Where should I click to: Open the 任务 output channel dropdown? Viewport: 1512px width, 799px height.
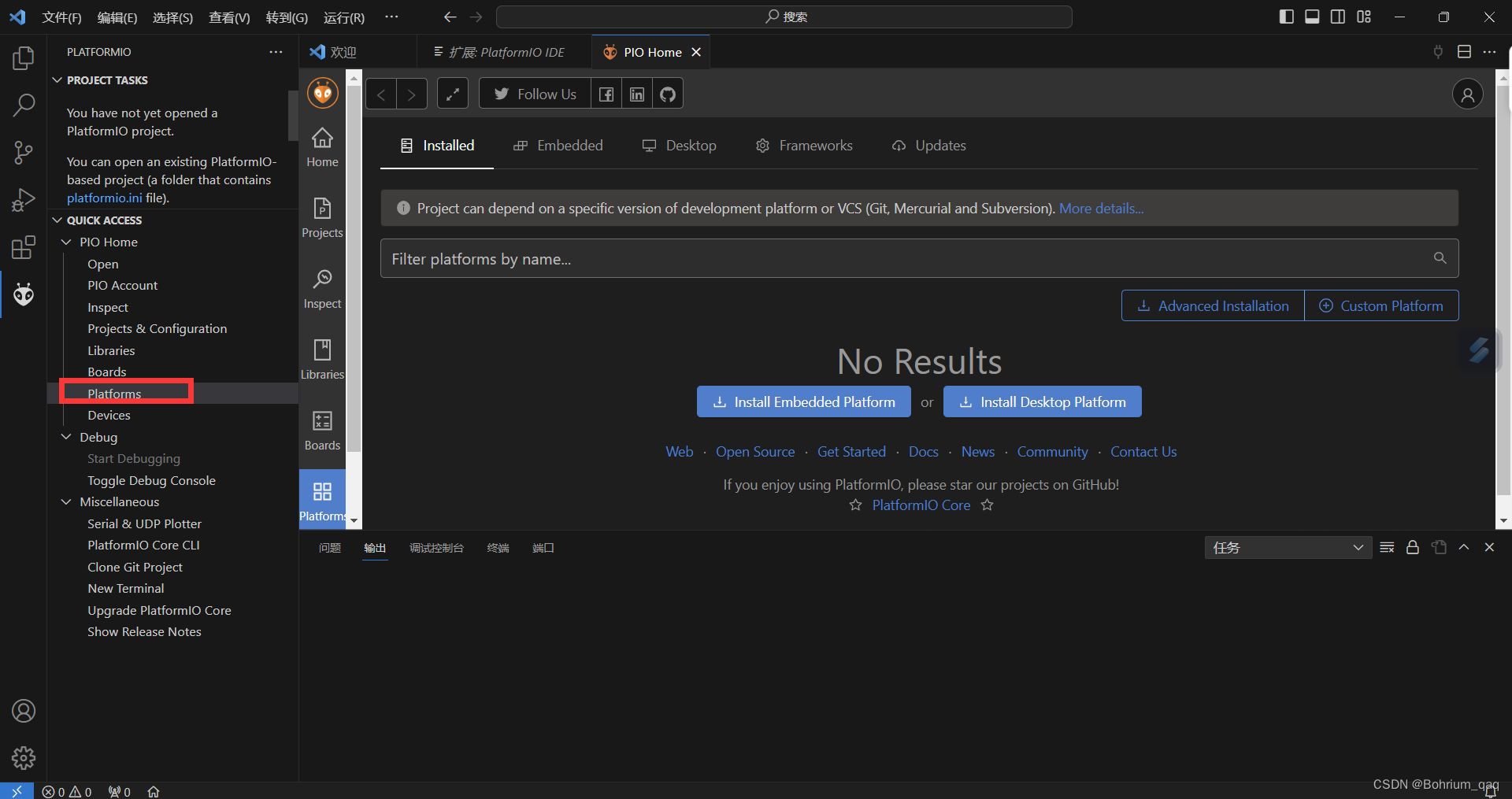tap(1288, 548)
